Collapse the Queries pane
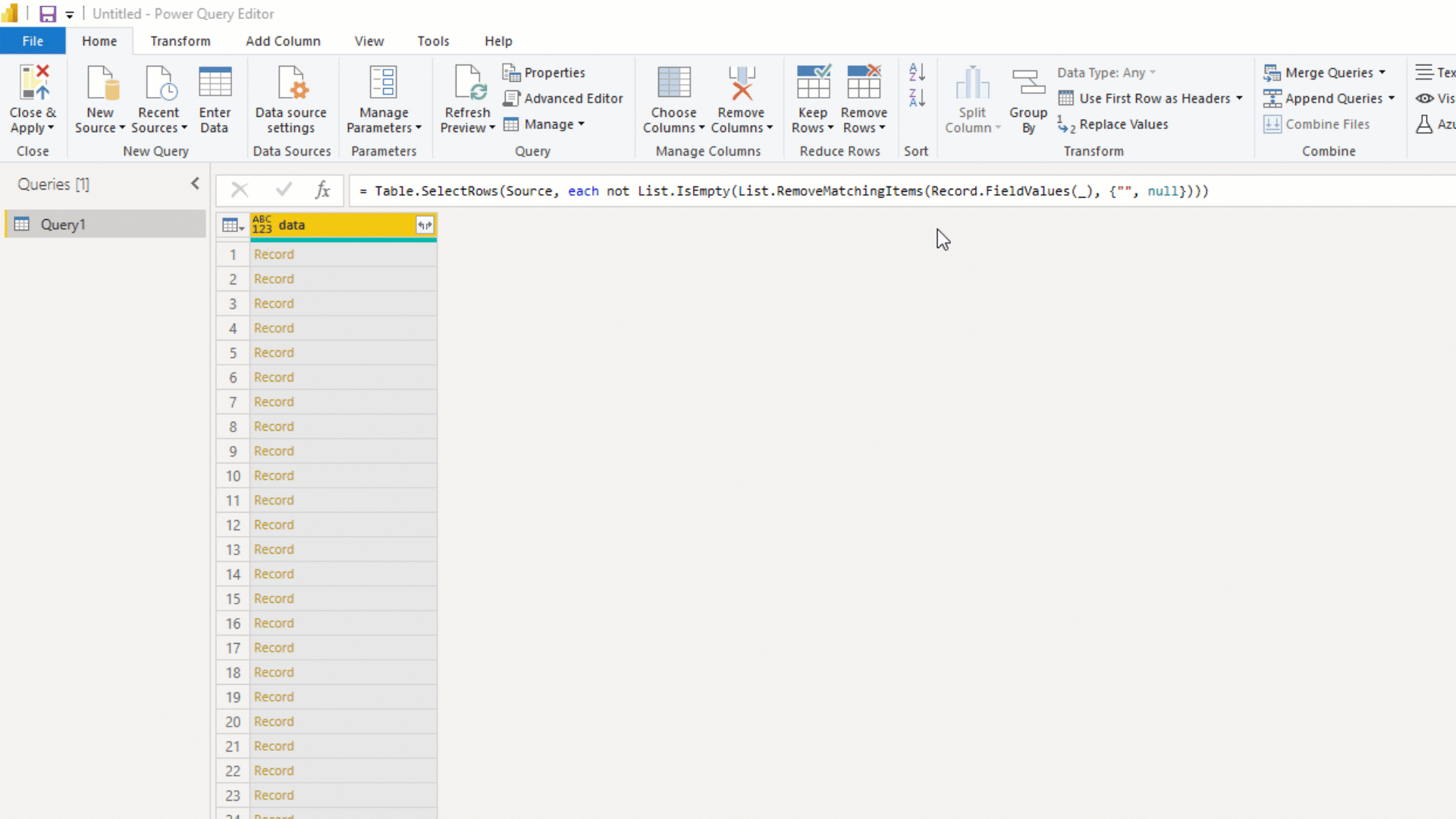Viewport: 1456px width, 819px height. 196,183
